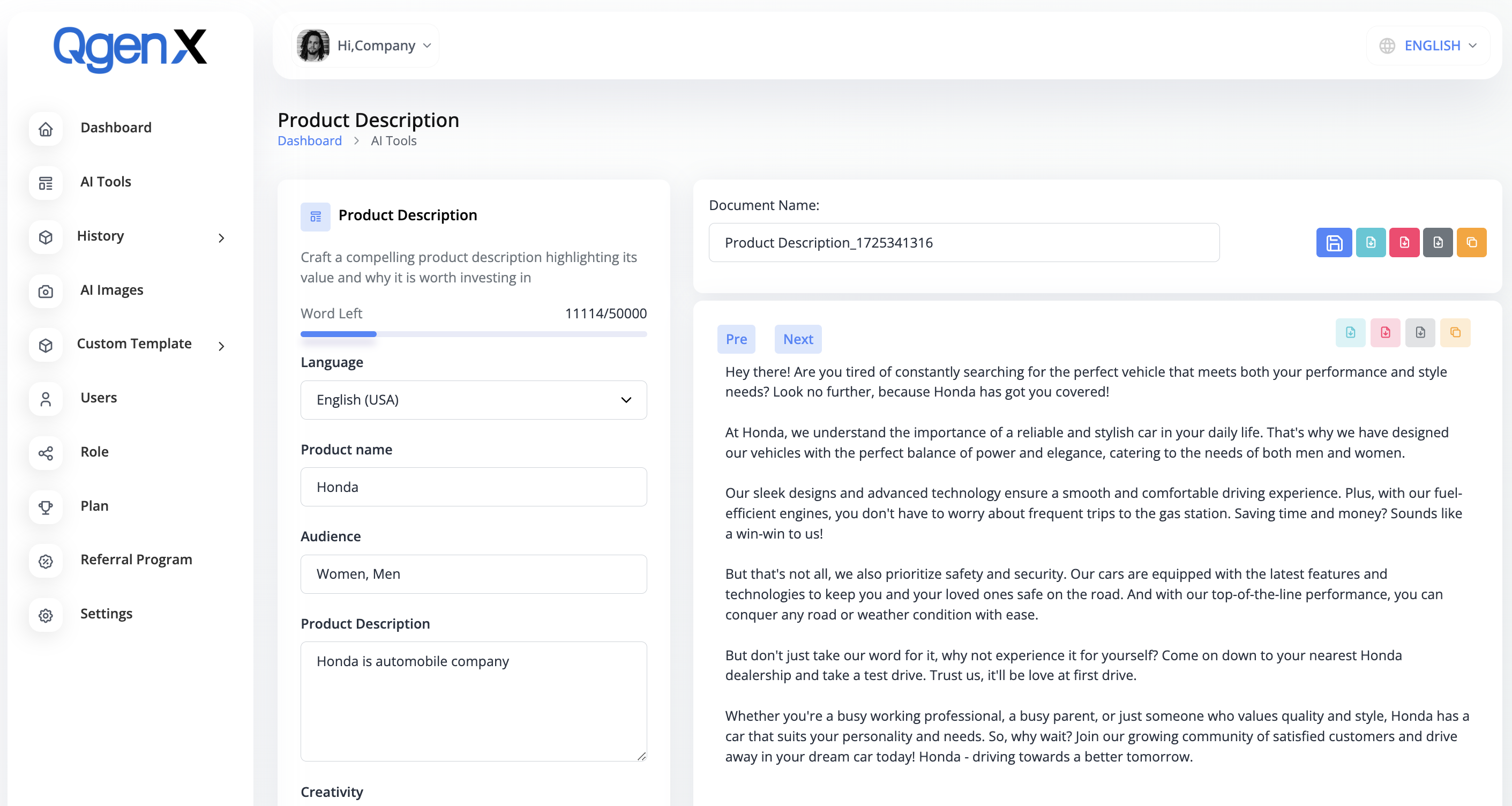Click the Settings gear icon in sidebar
The height and width of the screenshot is (806, 1512).
click(46, 615)
